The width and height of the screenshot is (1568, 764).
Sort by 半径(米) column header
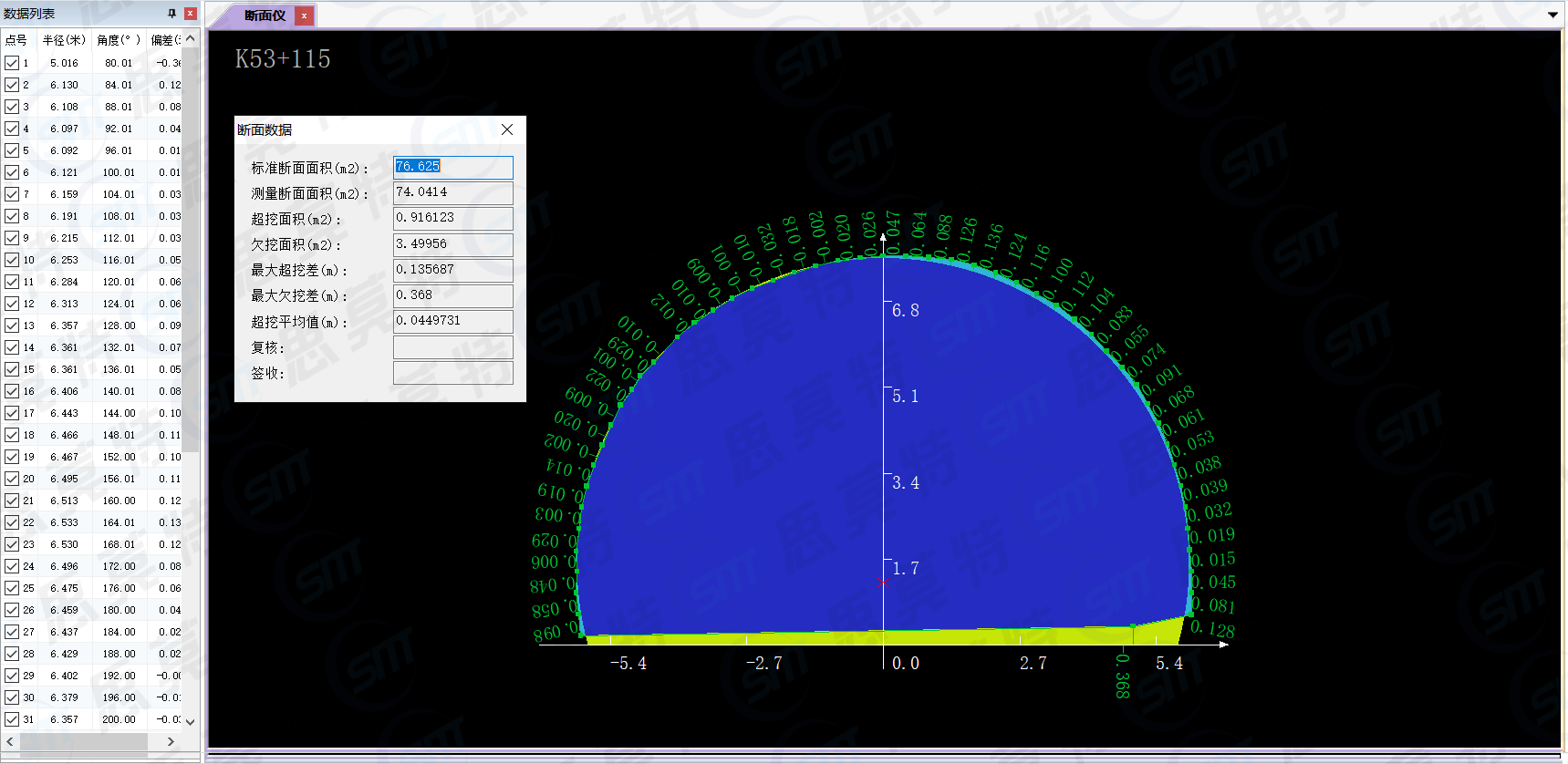pyautogui.click(x=64, y=40)
